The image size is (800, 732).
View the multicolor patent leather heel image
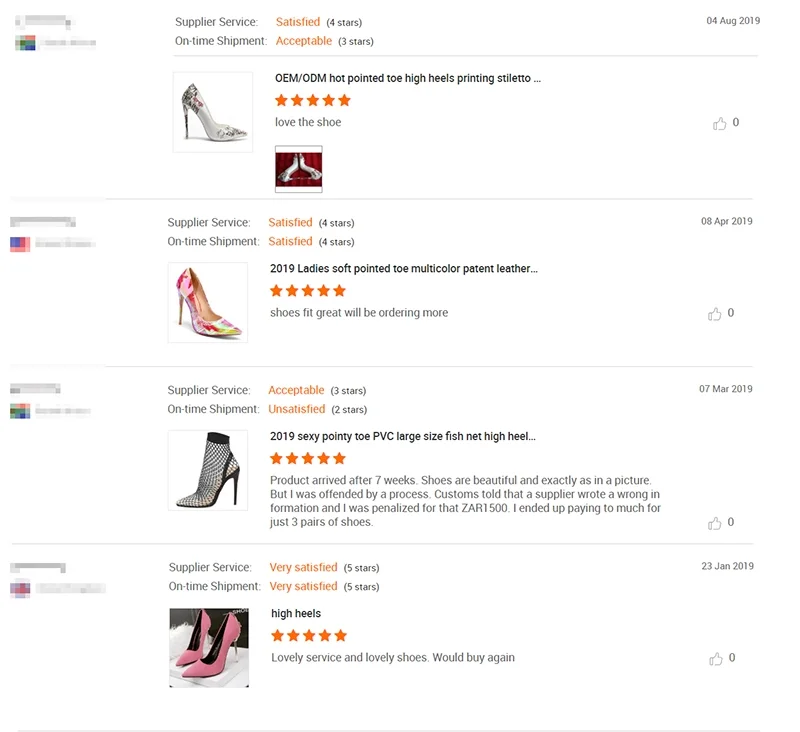click(207, 302)
